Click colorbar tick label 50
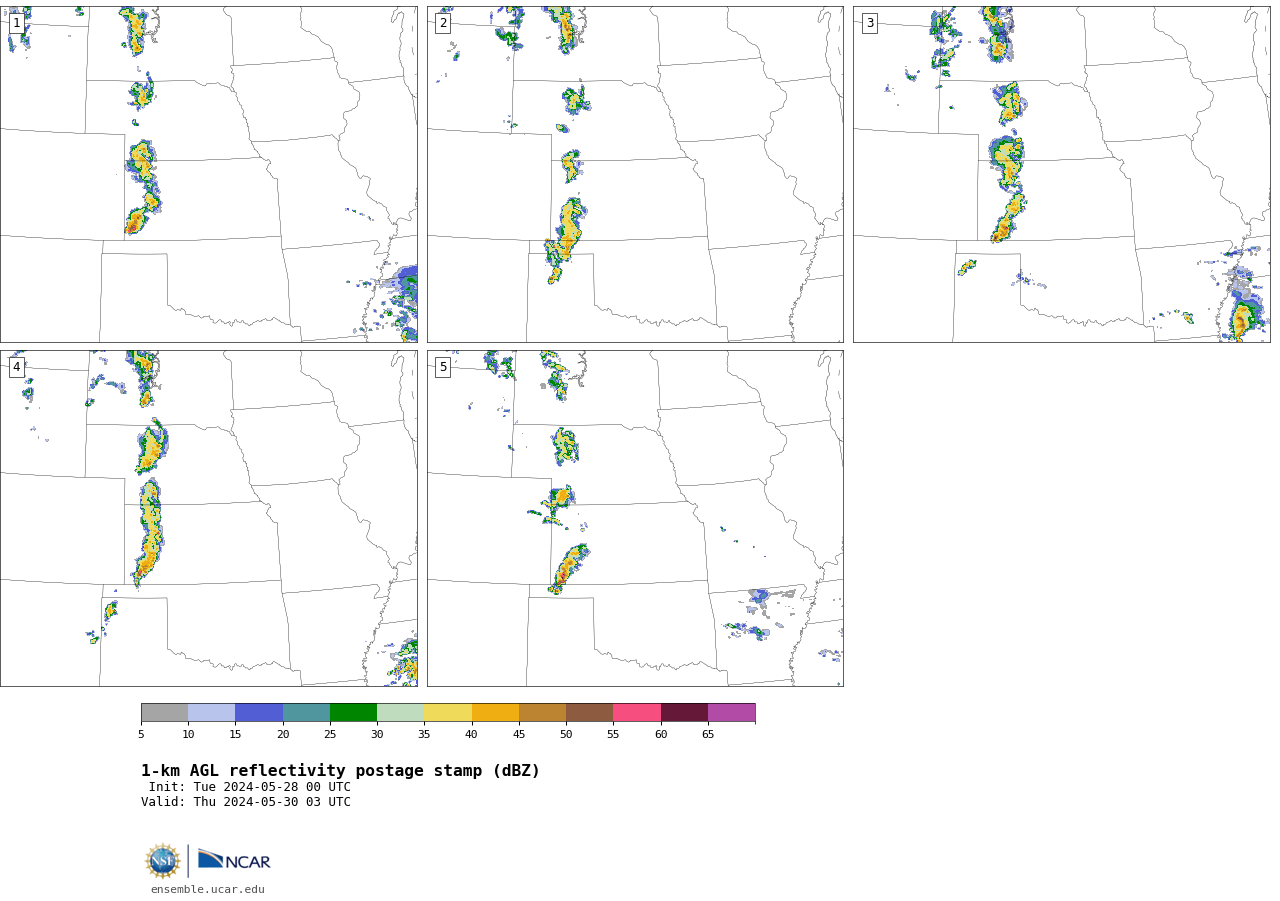Viewport: 1280px width, 901px height. point(566,735)
